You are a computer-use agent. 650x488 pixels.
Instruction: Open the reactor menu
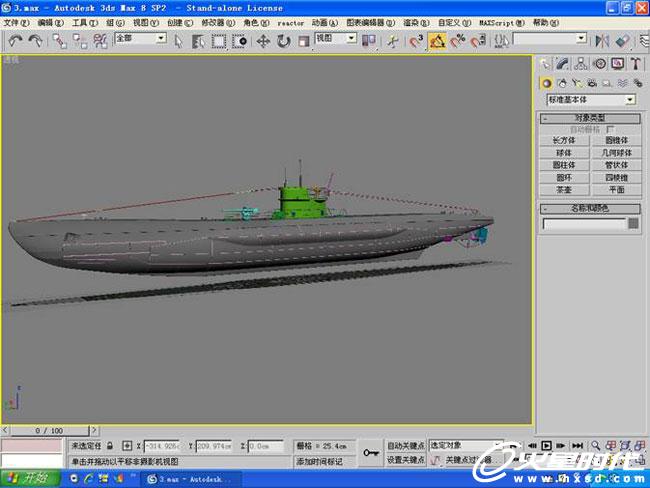tap(290, 23)
